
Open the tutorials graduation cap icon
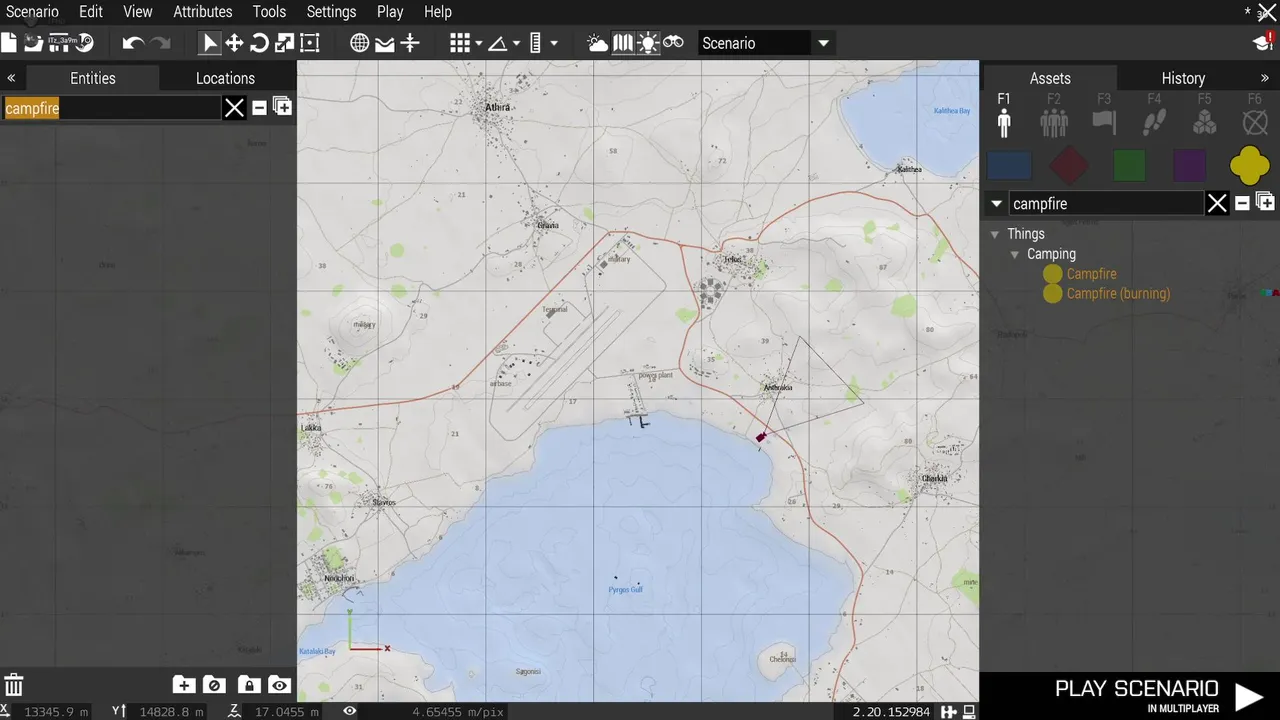(1263, 42)
